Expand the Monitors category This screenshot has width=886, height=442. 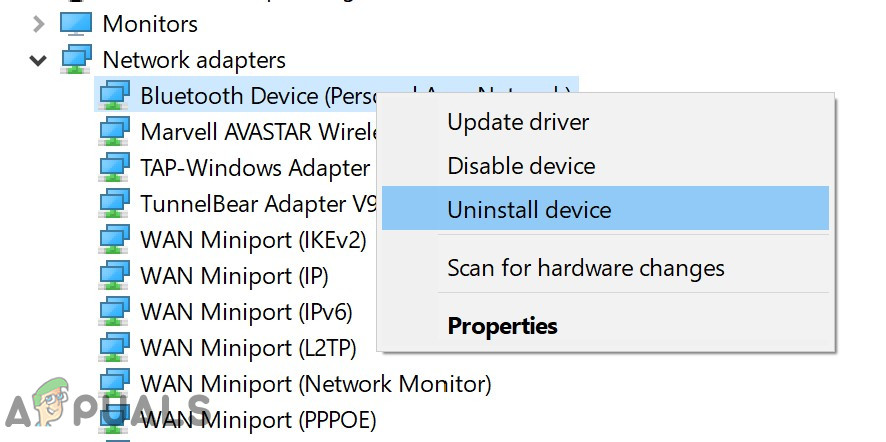39,23
